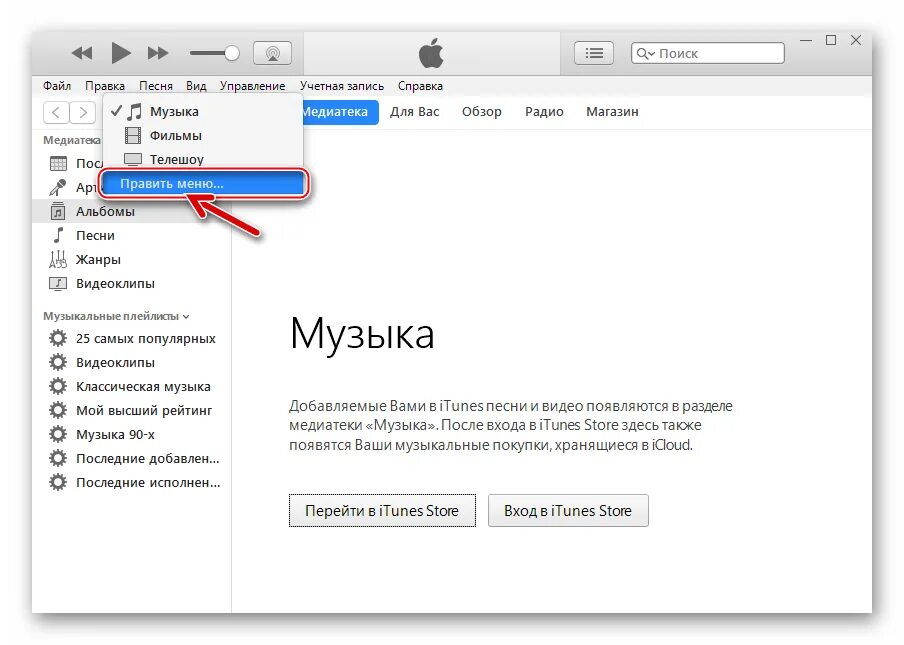Click gear icon of Мой высший рейтинг
Screen dimensions: 904x645
pos(58,410)
